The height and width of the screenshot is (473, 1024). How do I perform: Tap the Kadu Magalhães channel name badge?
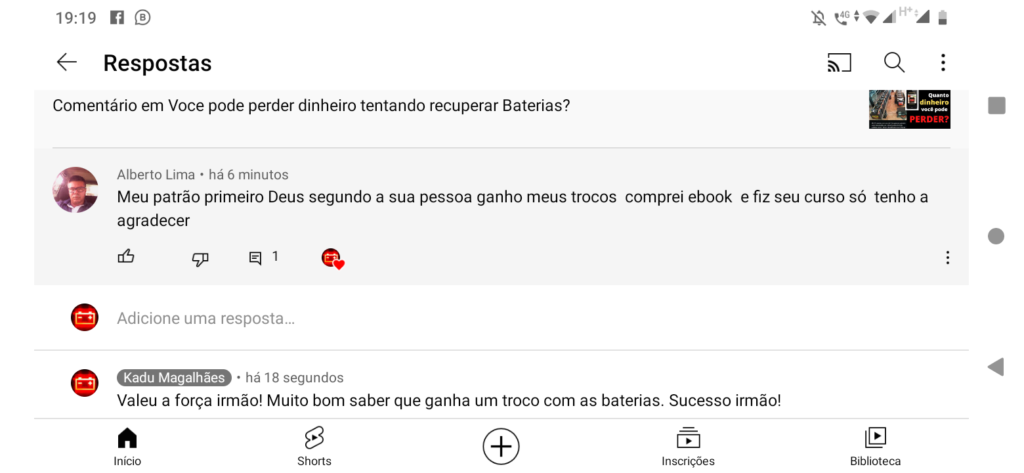pyautogui.click(x=175, y=378)
